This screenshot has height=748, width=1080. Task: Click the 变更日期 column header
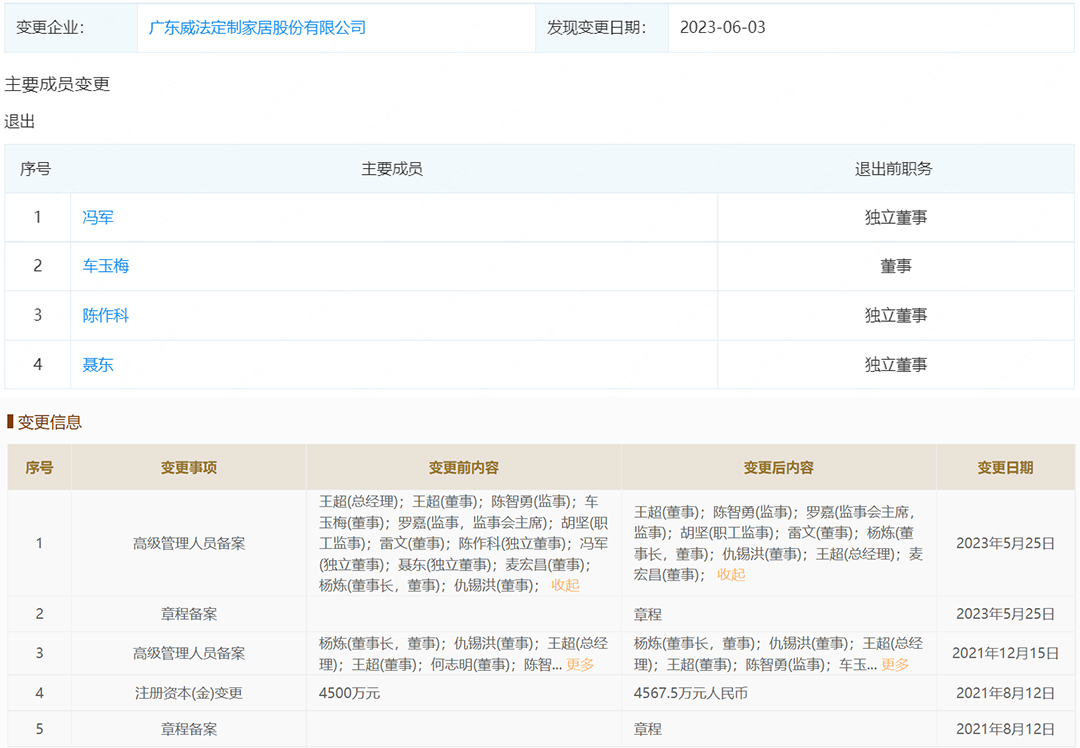click(1005, 468)
